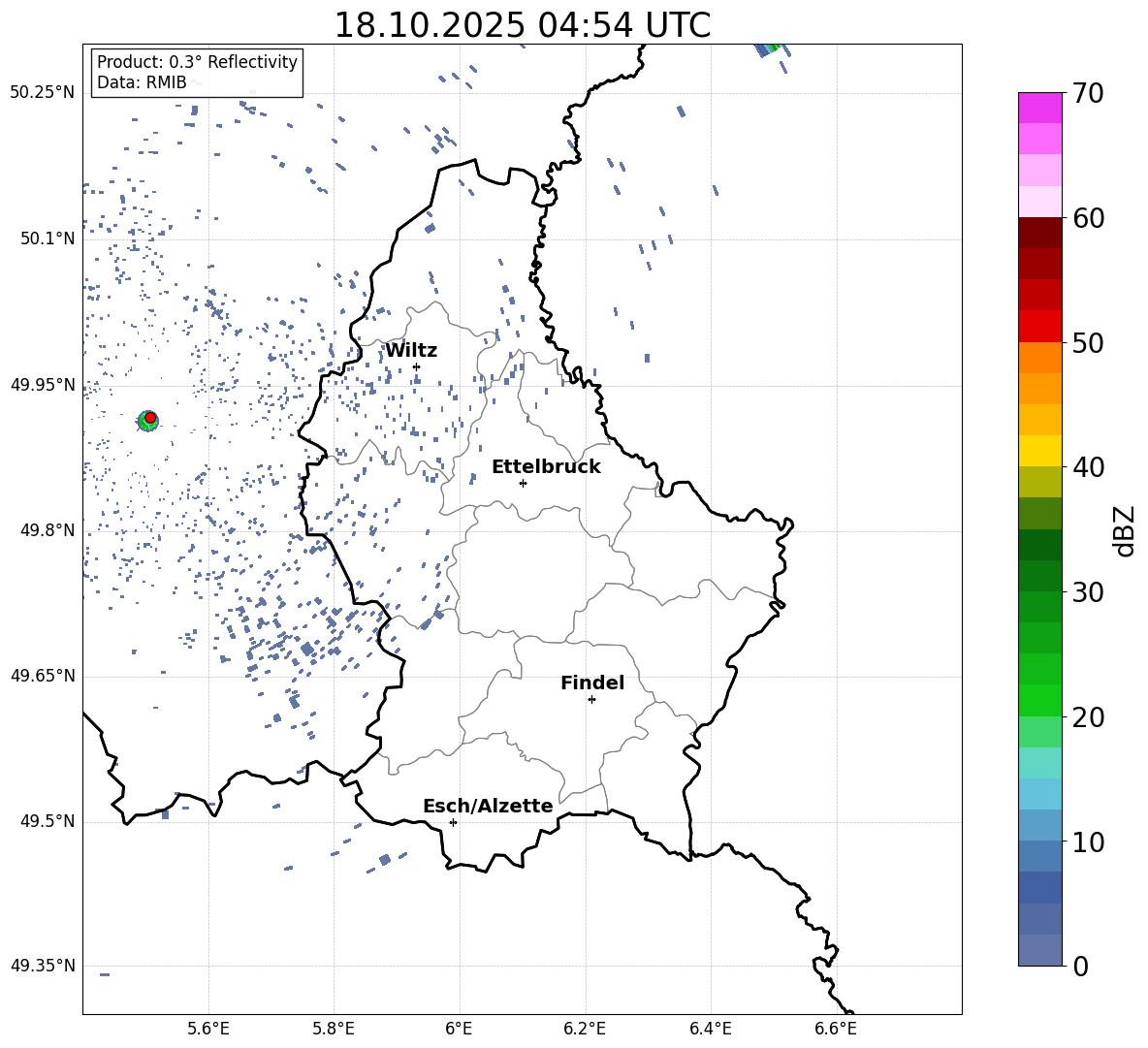The width and height of the screenshot is (1148, 1048).
Task: Click colorbar tick label 60
Action: tap(1088, 218)
